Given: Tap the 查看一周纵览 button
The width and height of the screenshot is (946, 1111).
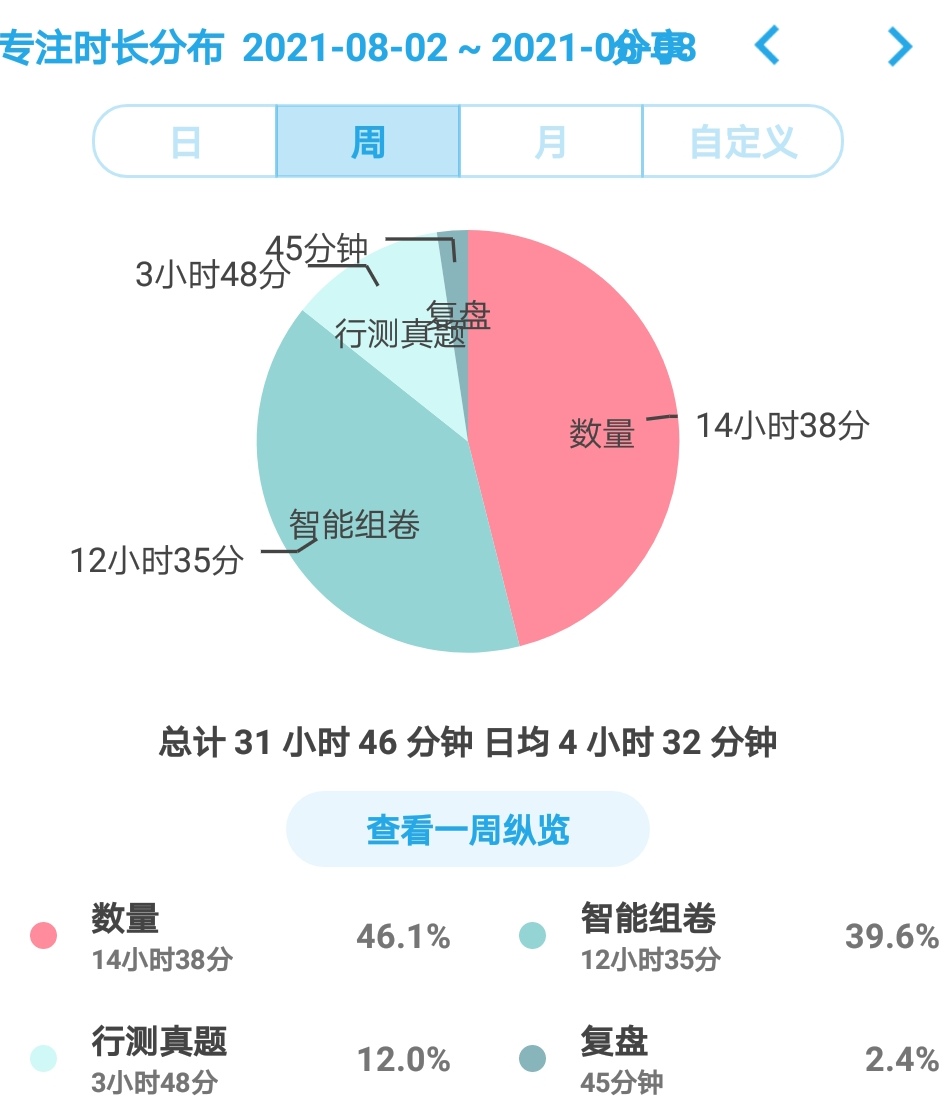Looking at the screenshot, I should point(468,829).
